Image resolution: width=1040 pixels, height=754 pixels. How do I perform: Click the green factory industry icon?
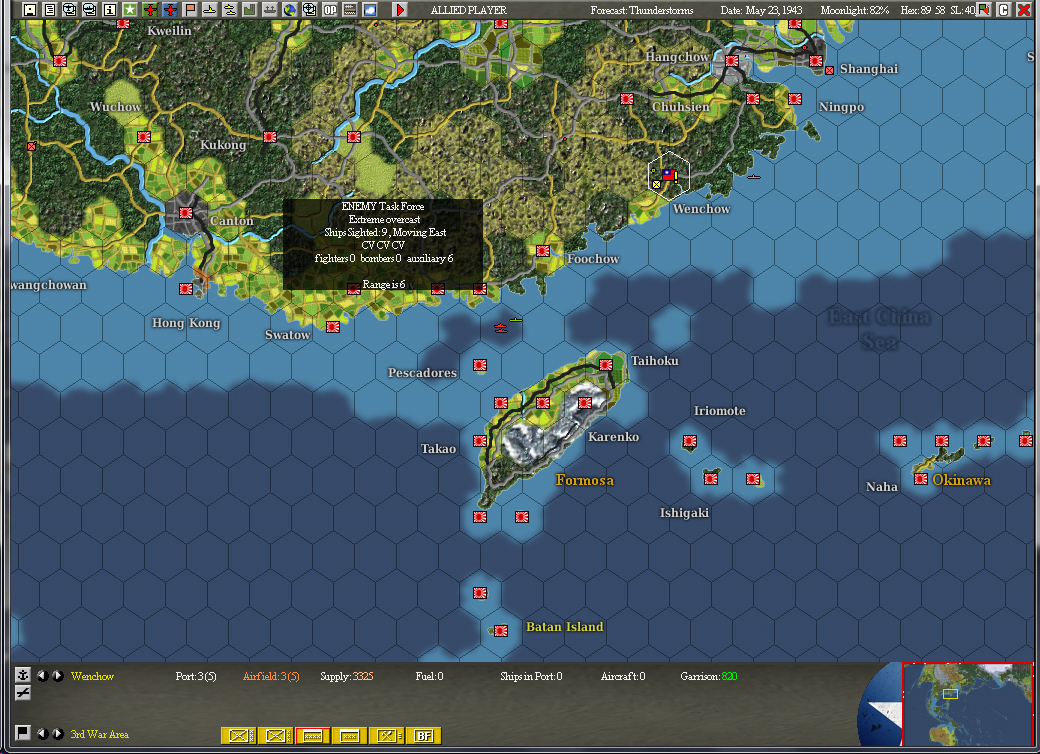pyautogui.click(x=249, y=9)
